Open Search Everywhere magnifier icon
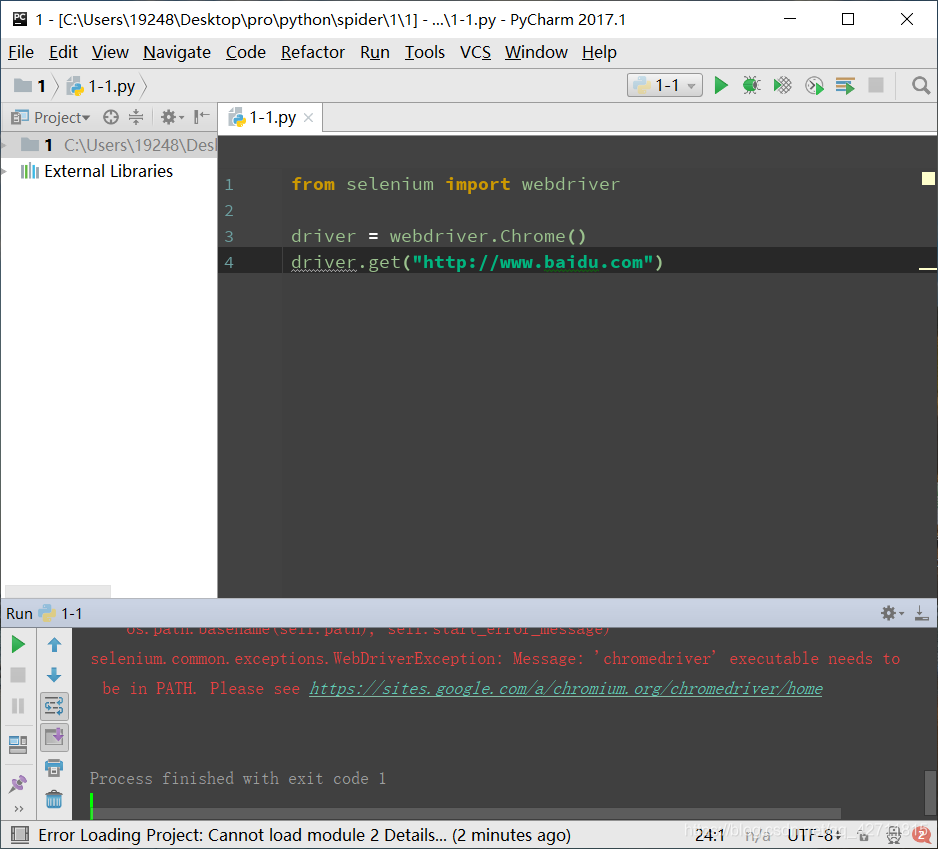This screenshot has height=849, width=938. [920, 85]
